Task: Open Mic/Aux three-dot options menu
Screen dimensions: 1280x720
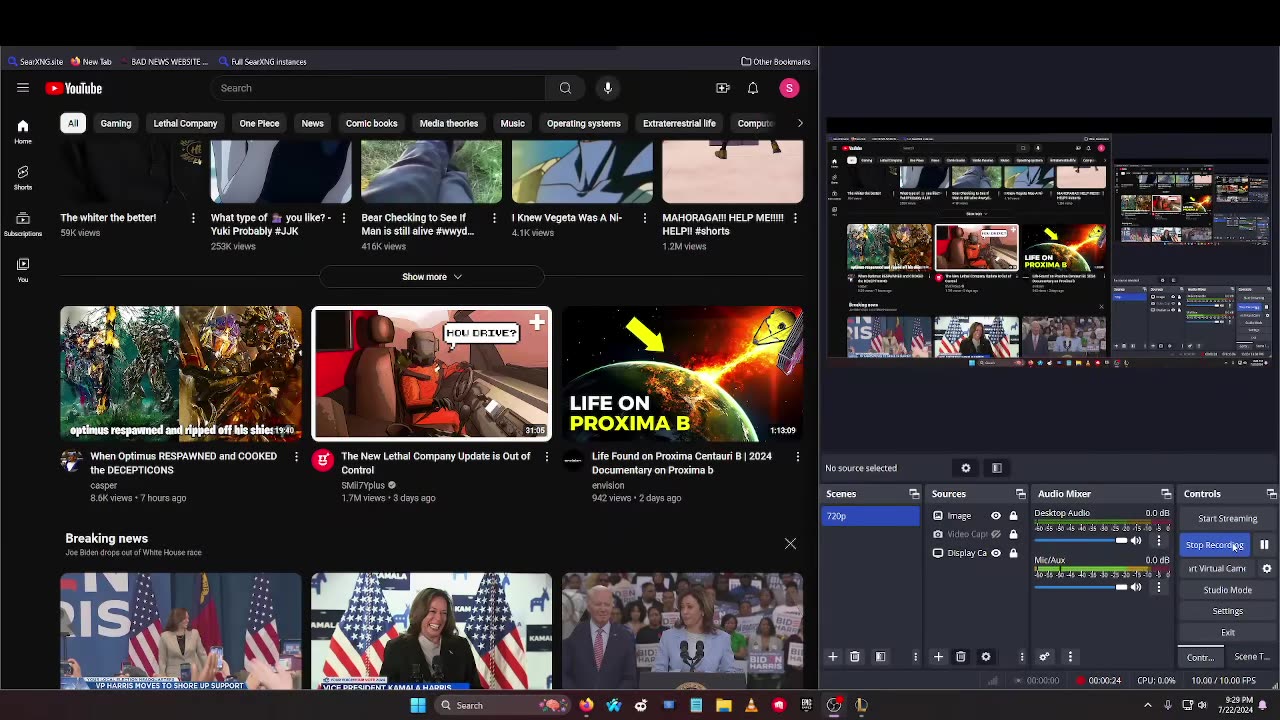Action: point(1159,588)
